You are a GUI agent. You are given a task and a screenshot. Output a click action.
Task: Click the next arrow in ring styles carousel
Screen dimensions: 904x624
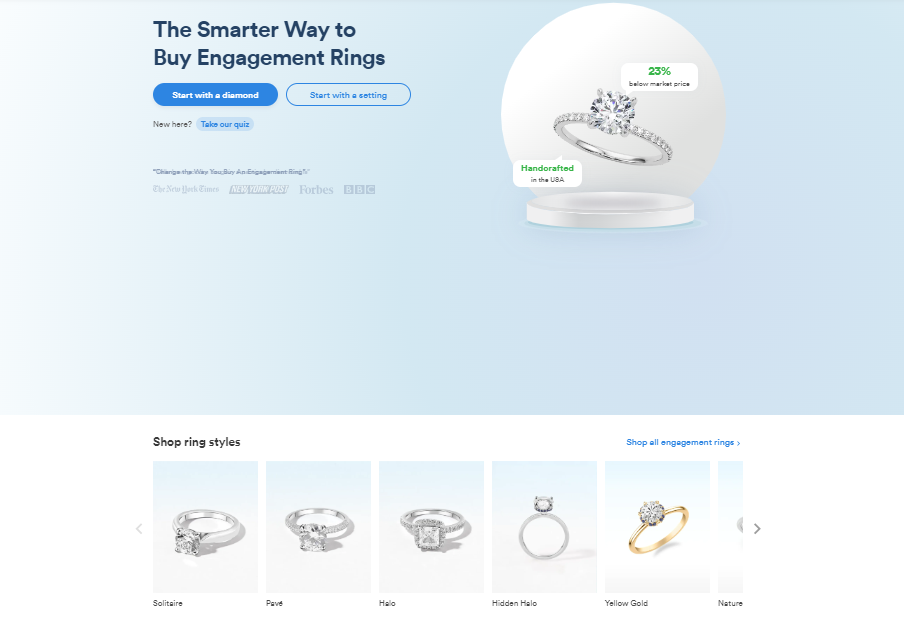pos(757,528)
